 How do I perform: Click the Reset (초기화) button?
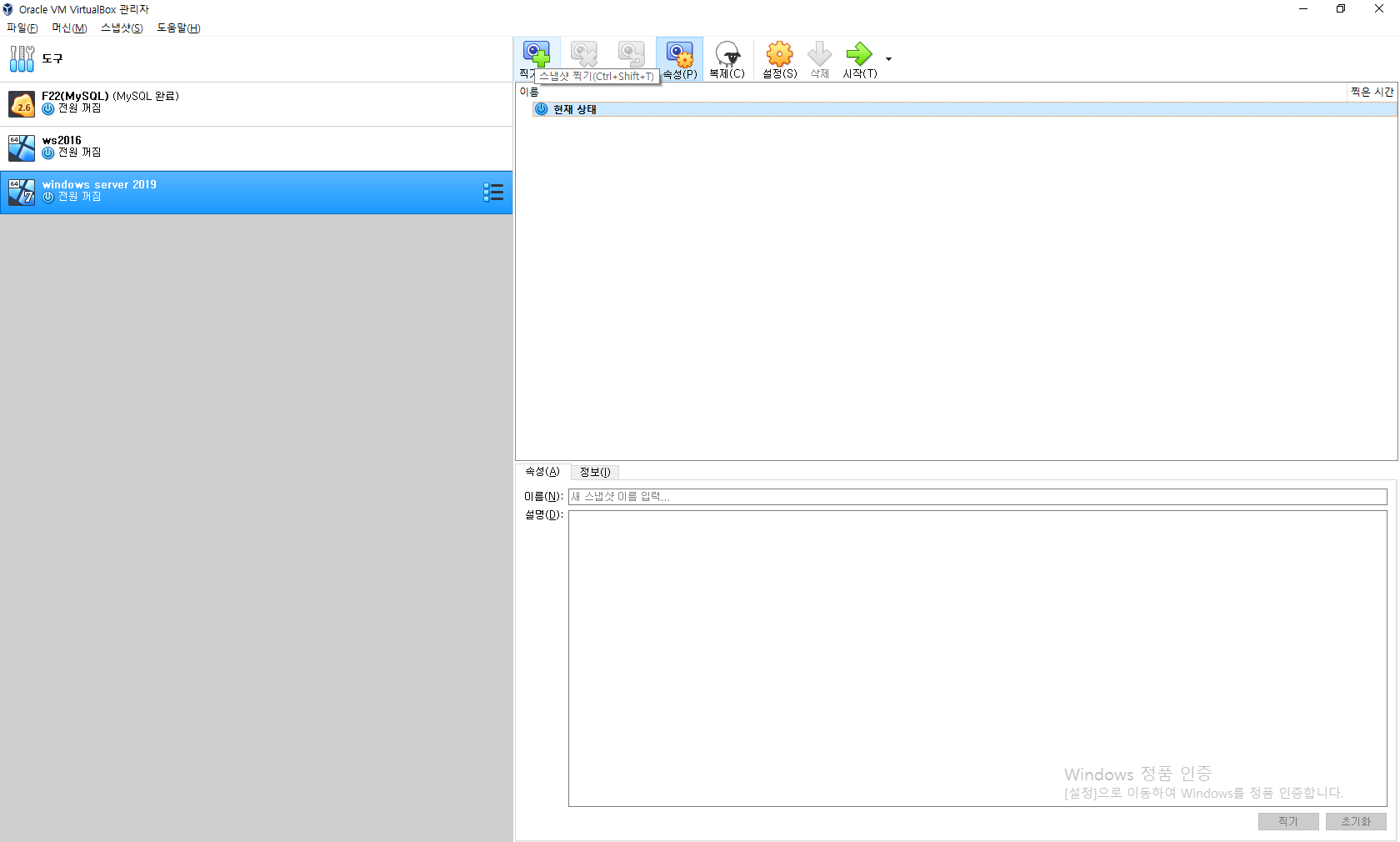1356,821
